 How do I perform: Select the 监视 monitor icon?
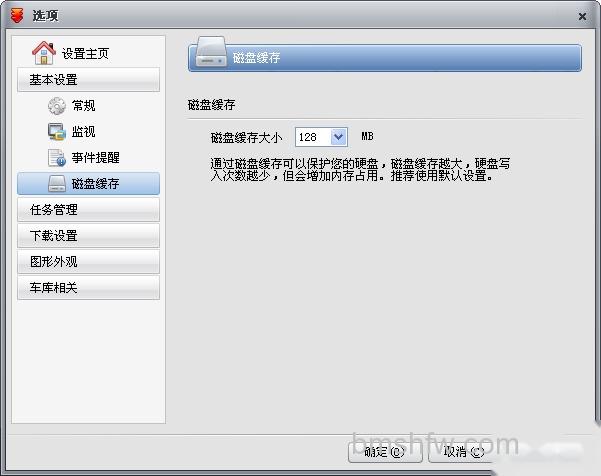tap(57, 132)
